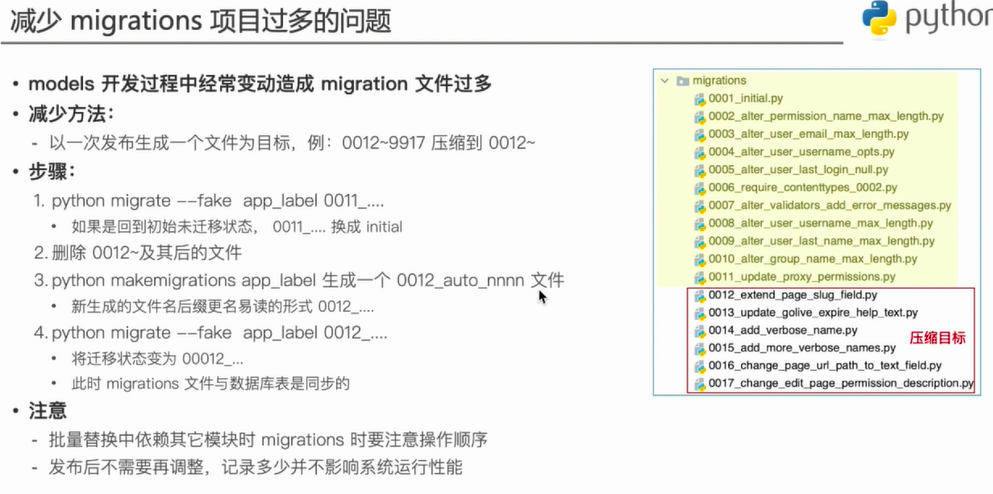Screen dimensions: 993x494
Task: Select file 0005_alter_user_last_login_null.py
Action: click(x=798, y=169)
